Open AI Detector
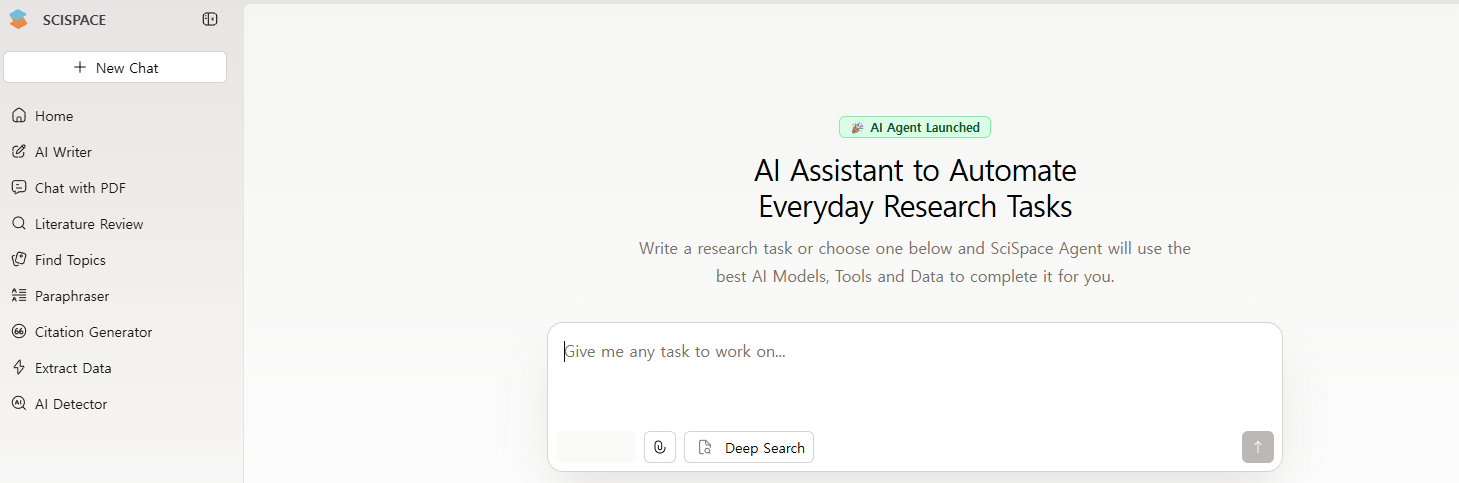 coord(71,404)
